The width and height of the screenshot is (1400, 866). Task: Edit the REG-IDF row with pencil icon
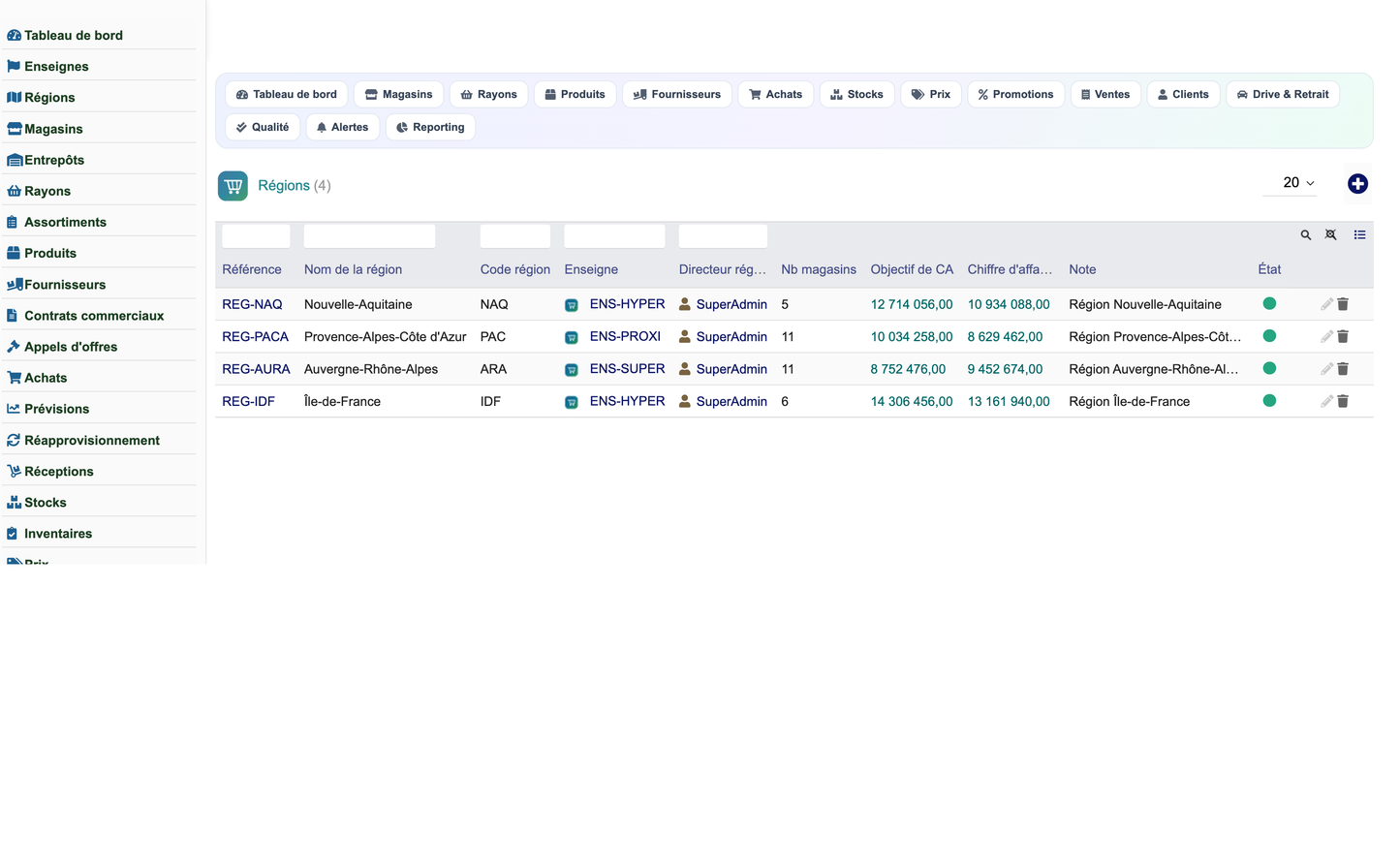pyautogui.click(x=1326, y=401)
